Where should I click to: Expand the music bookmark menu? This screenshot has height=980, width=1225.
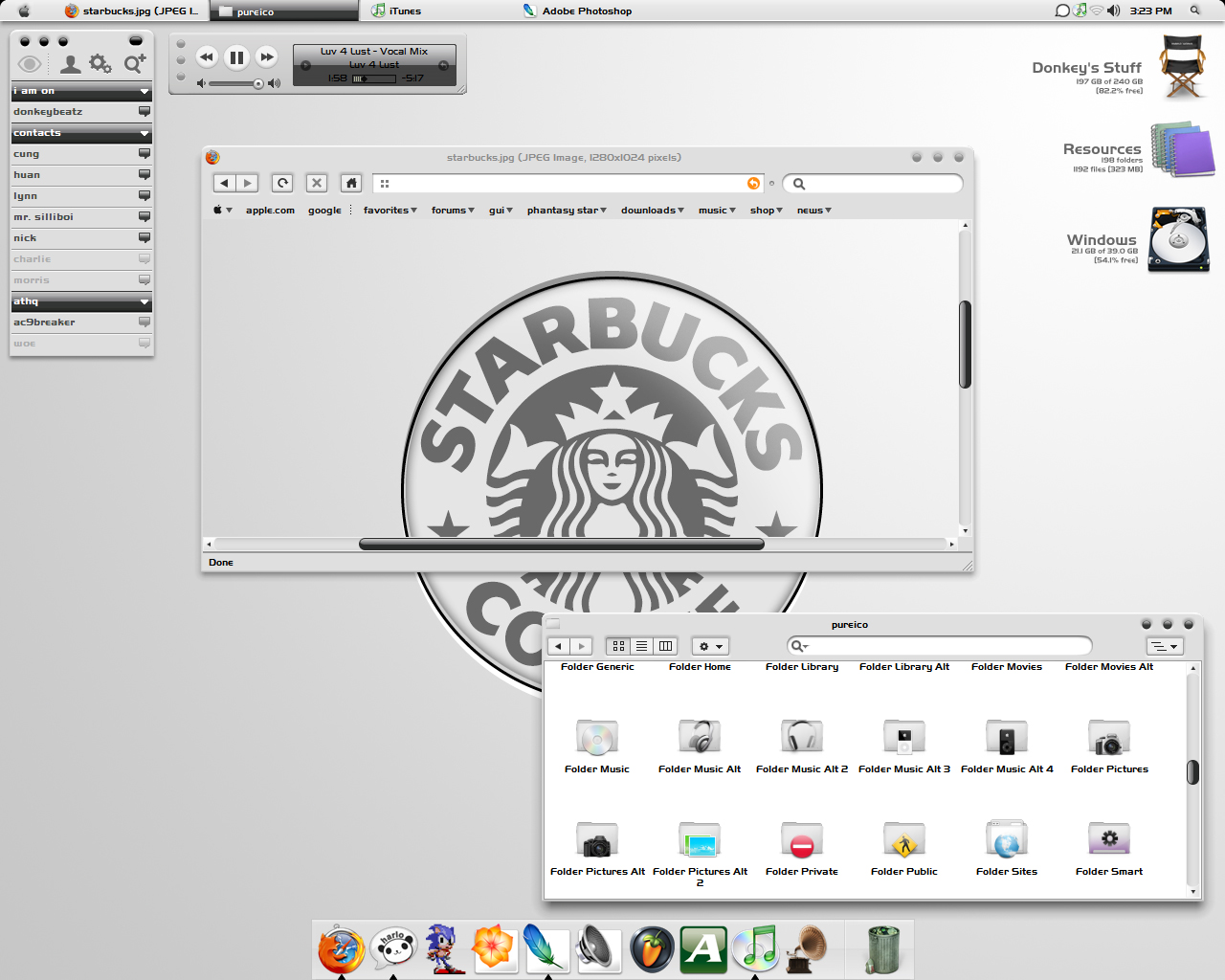pyautogui.click(x=717, y=211)
